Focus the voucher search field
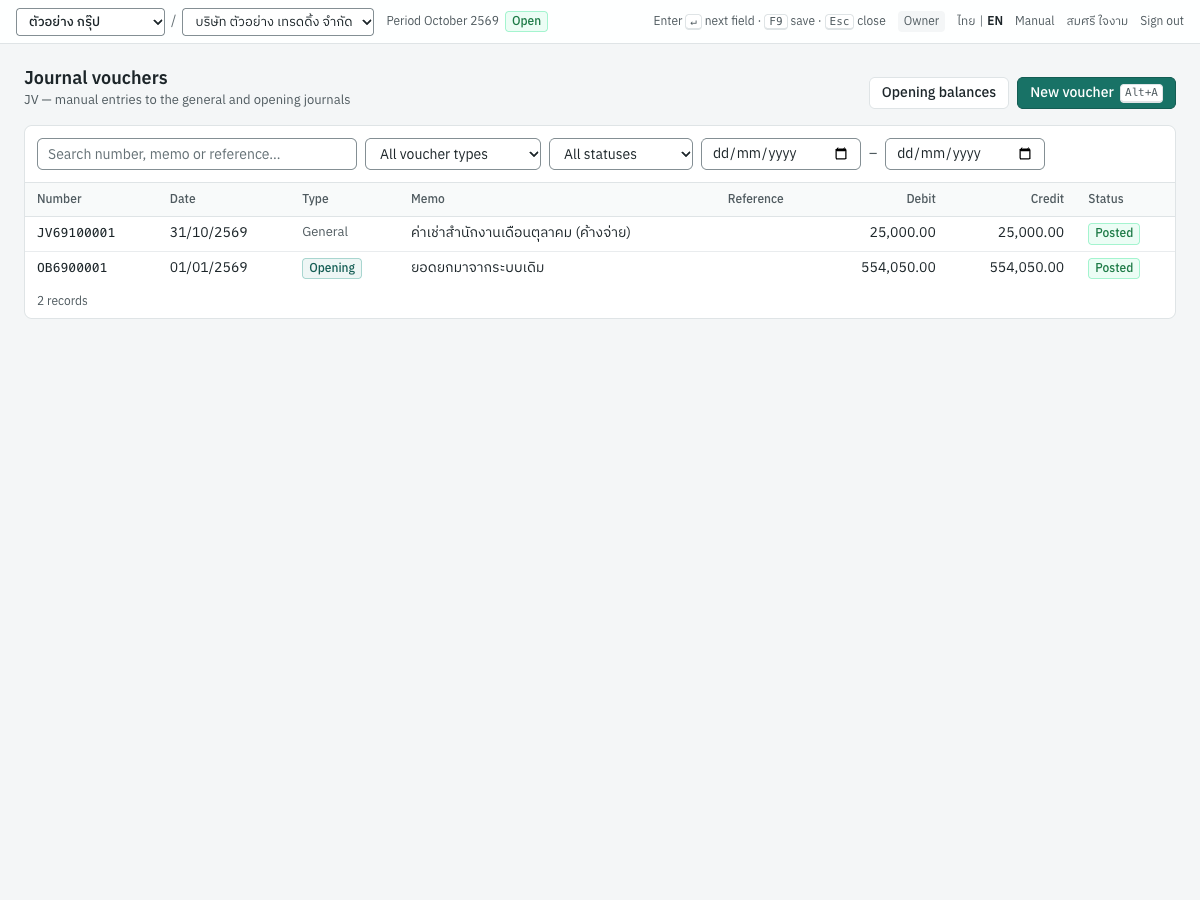The width and height of the screenshot is (1200, 900). tap(197, 154)
